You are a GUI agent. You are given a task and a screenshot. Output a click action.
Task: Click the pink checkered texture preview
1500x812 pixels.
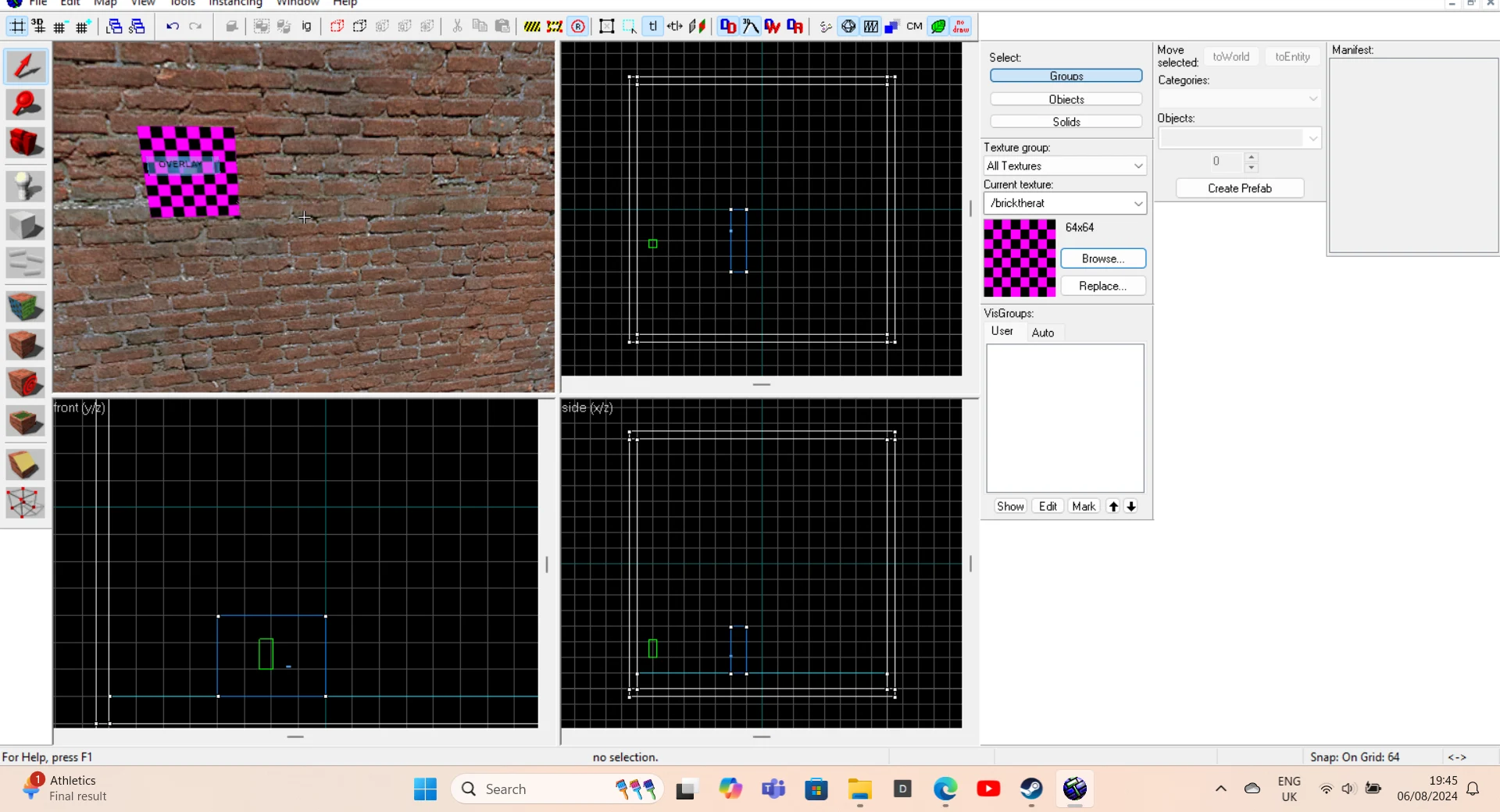click(1019, 258)
